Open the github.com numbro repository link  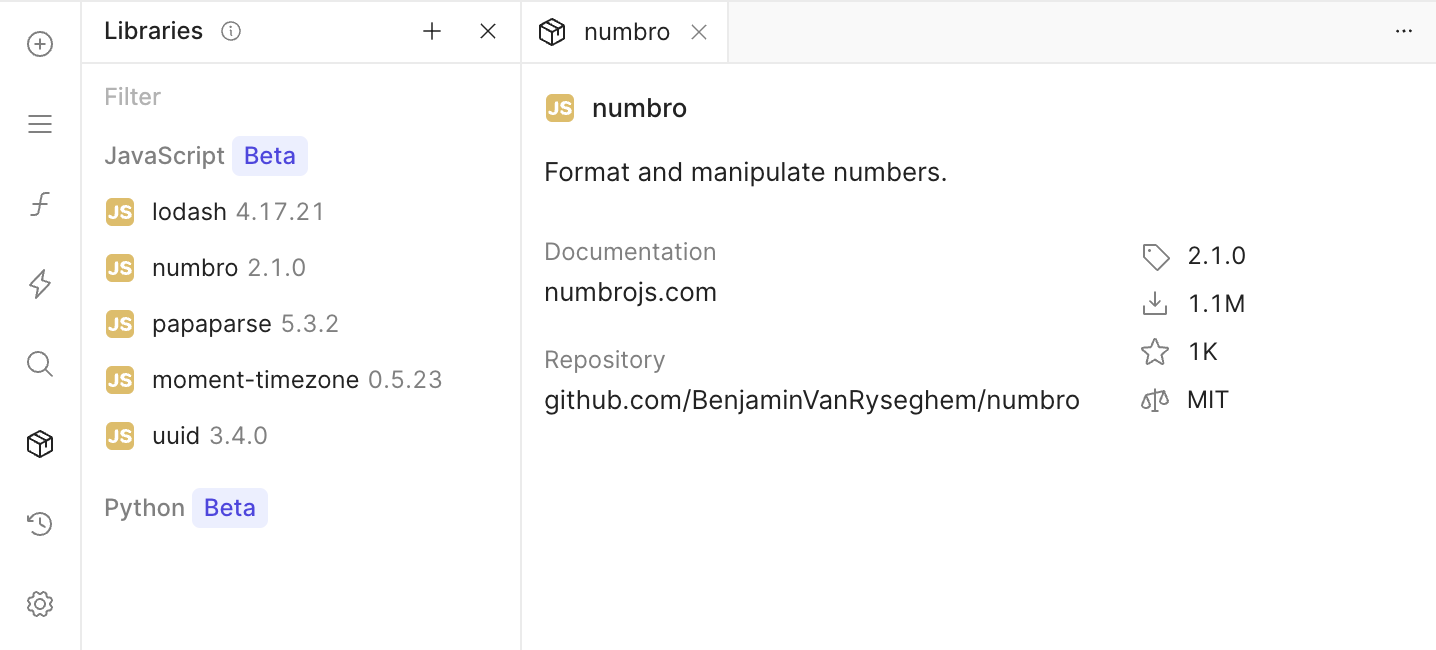[x=812, y=401]
